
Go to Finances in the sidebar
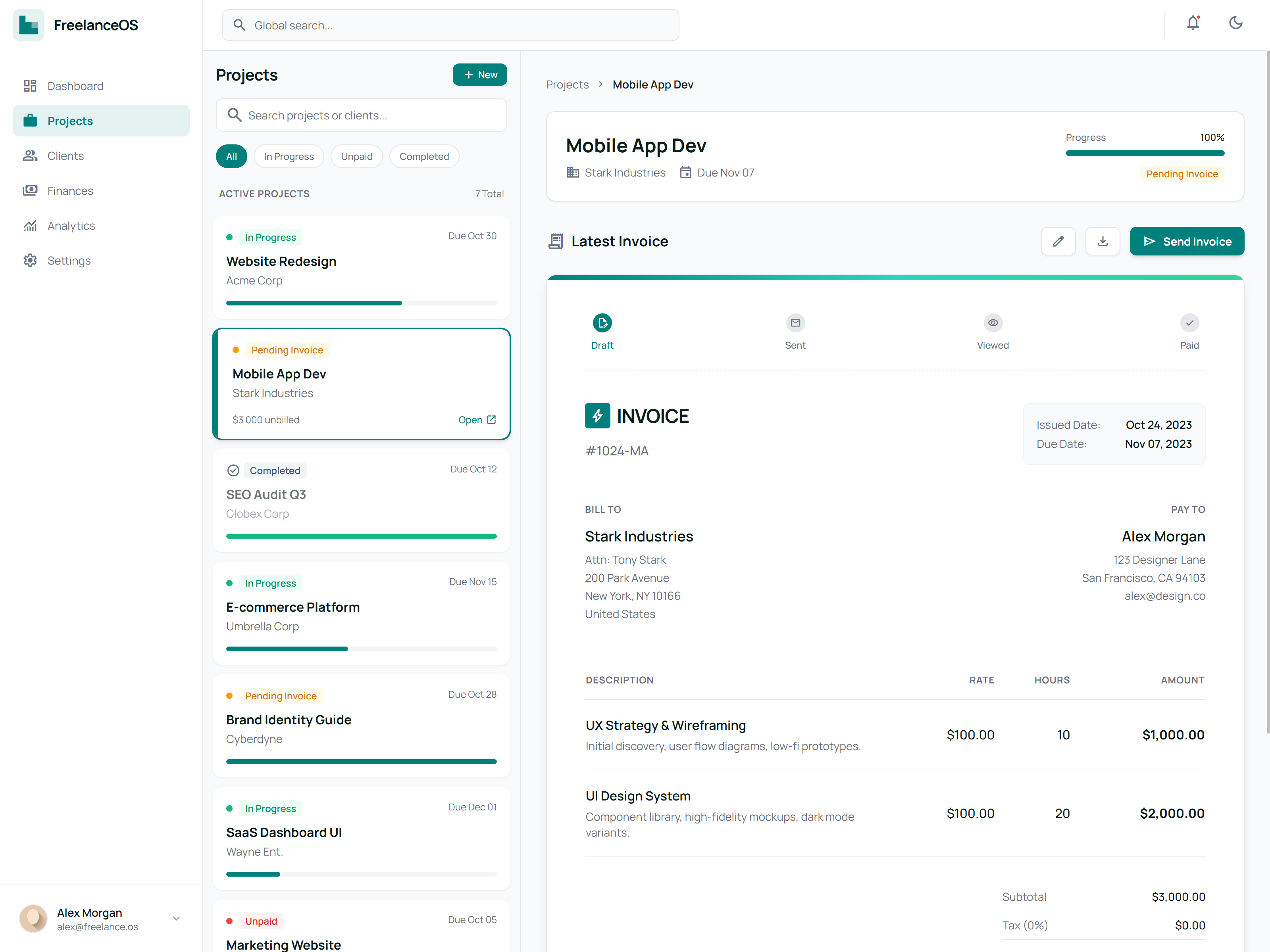pyautogui.click(x=70, y=190)
